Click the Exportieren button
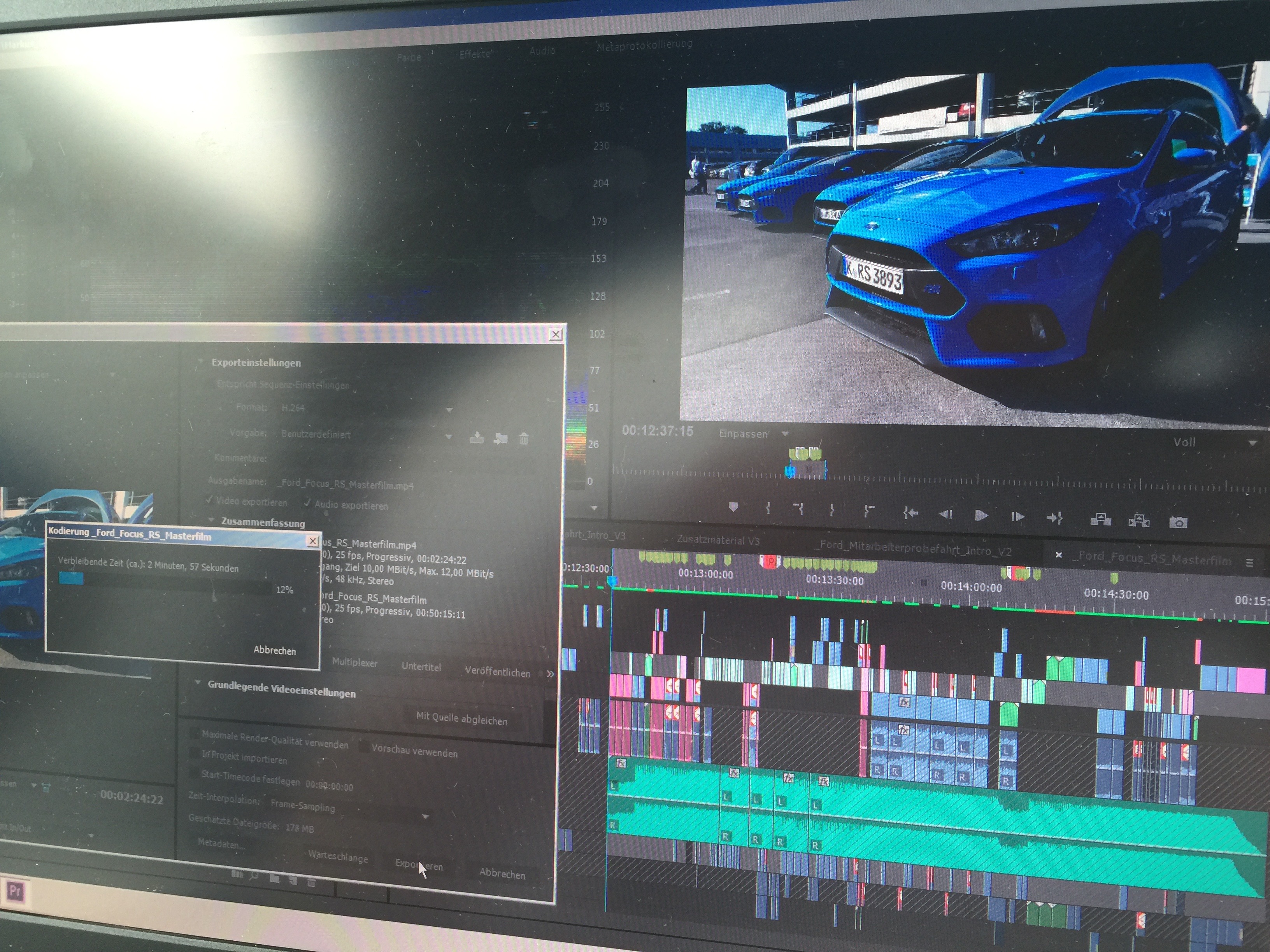1270x952 pixels. 419,865
